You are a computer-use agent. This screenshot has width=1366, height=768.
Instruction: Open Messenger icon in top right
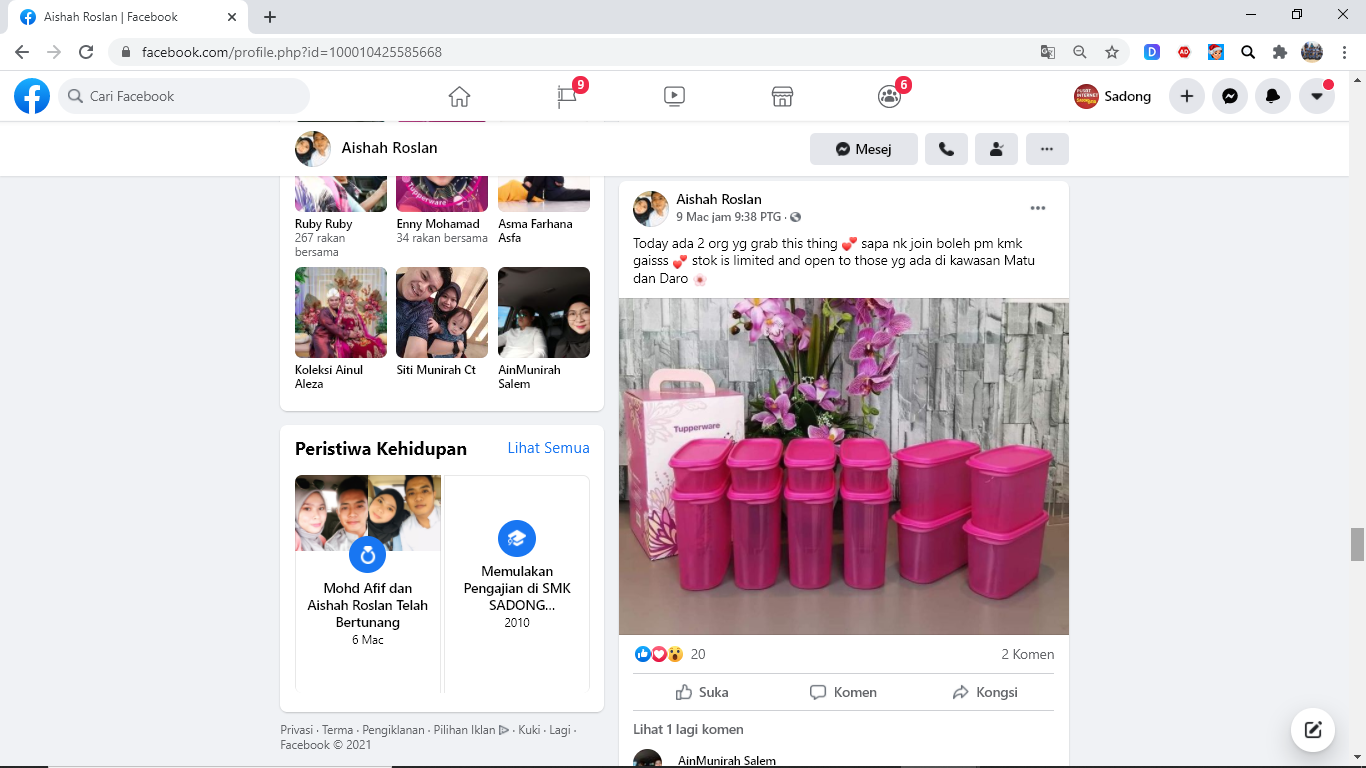click(1230, 97)
